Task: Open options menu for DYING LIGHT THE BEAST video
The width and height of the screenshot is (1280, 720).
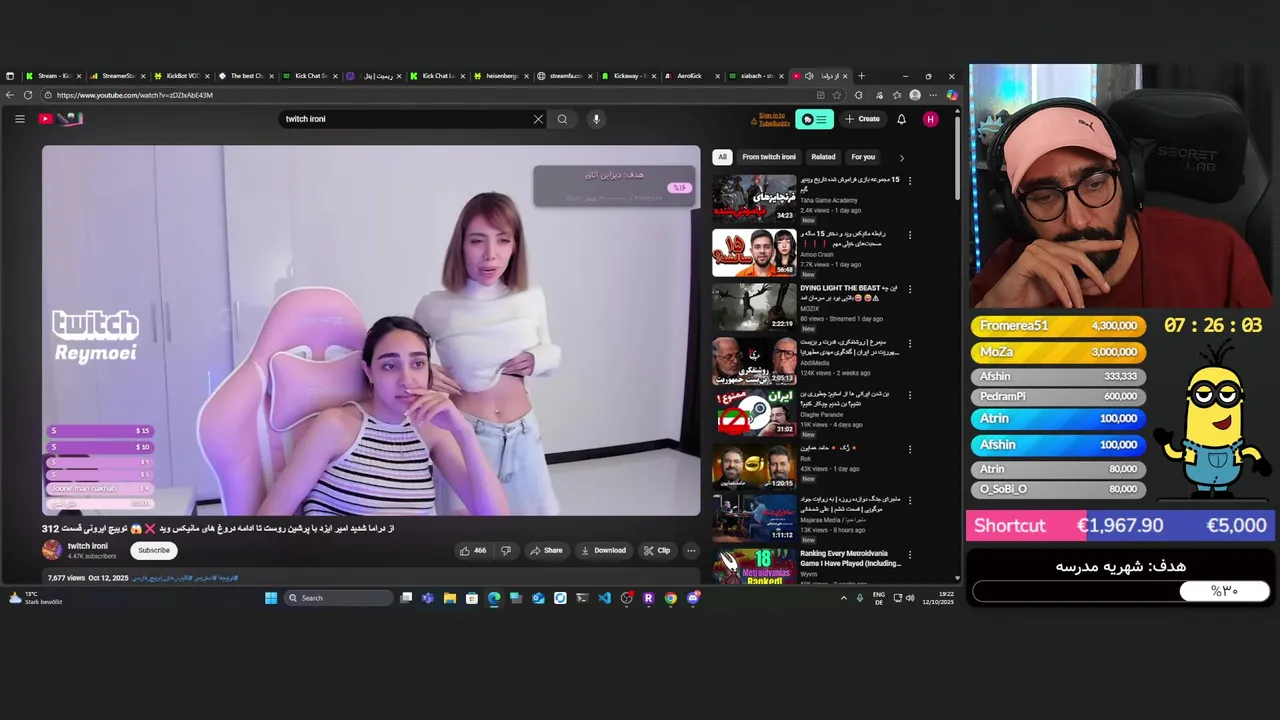Action: pyautogui.click(x=910, y=289)
